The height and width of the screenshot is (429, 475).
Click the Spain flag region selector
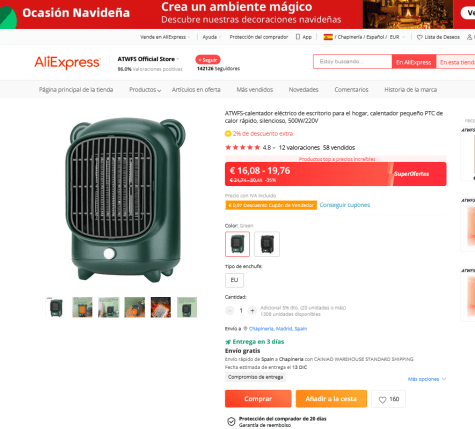coord(328,37)
